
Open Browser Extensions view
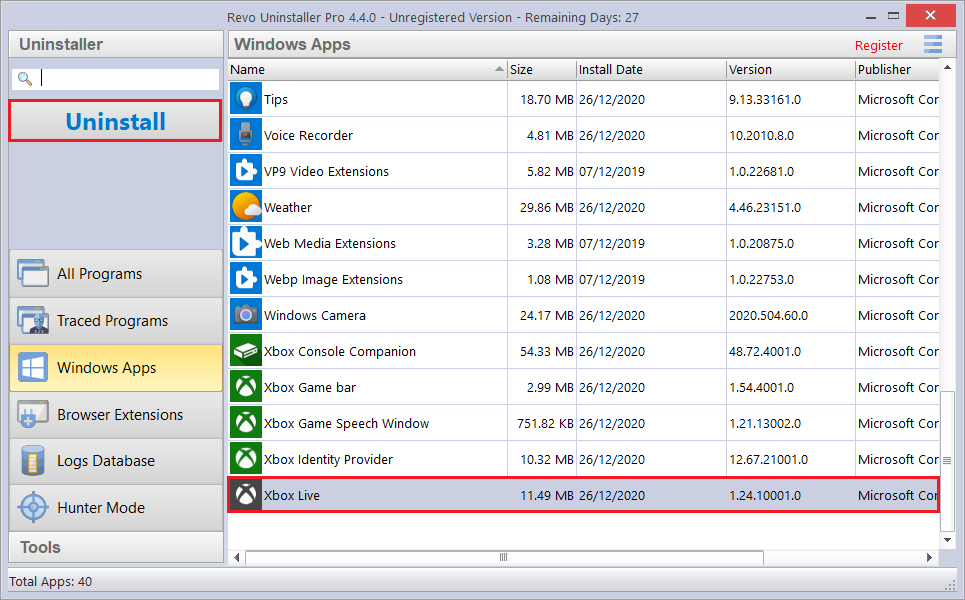click(x=116, y=415)
